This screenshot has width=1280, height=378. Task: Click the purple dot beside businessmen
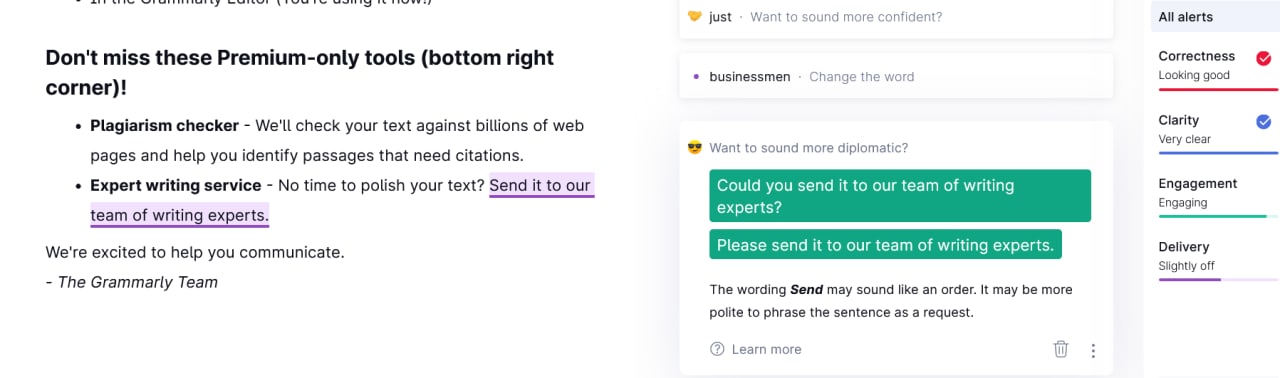coord(695,77)
